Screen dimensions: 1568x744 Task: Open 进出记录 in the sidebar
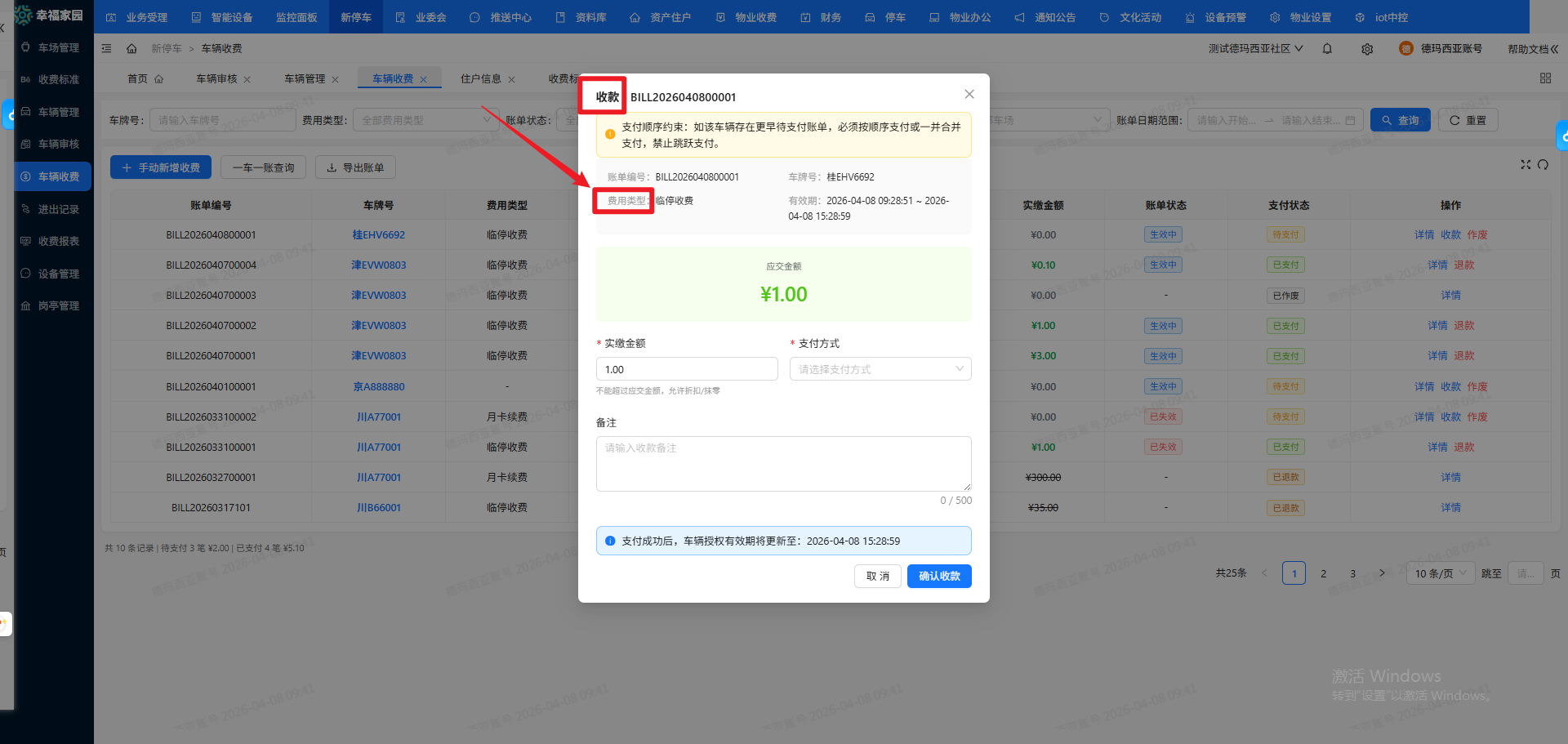point(58,210)
